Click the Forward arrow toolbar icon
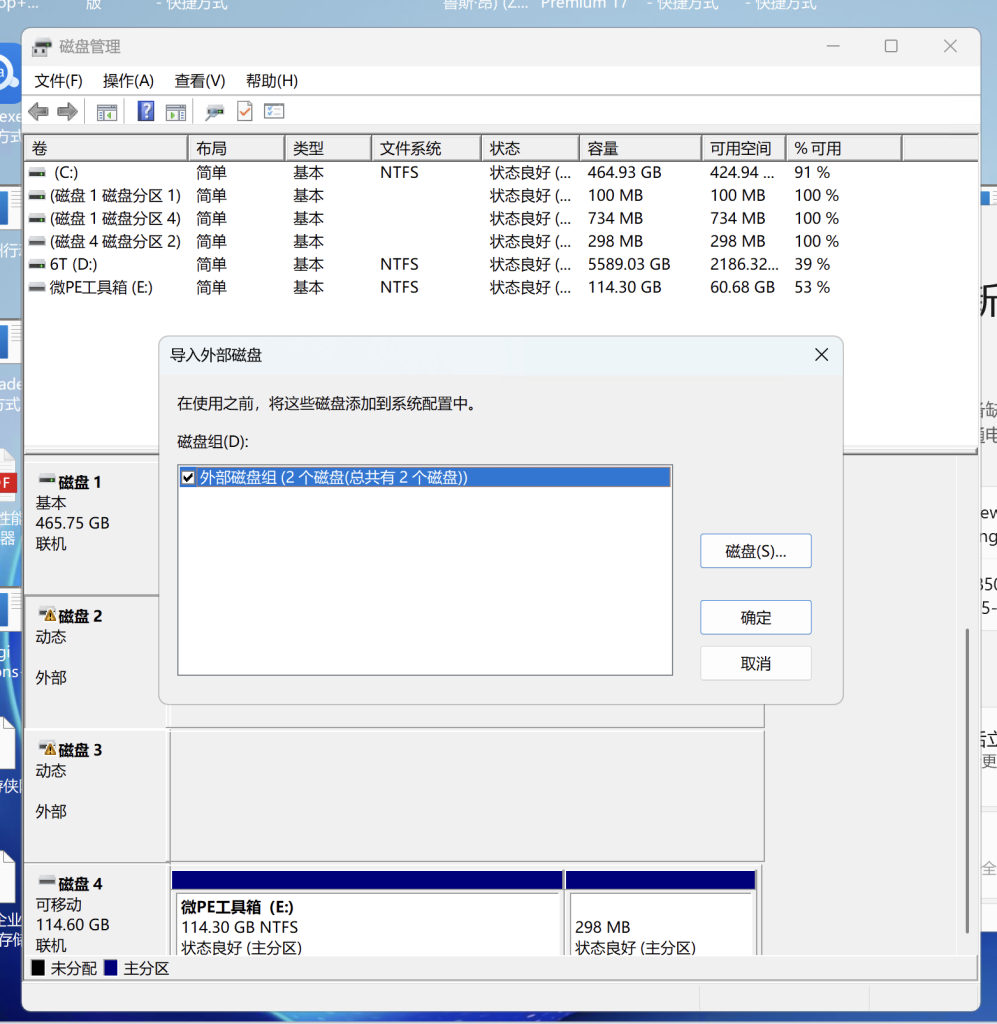 click(x=67, y=111)
